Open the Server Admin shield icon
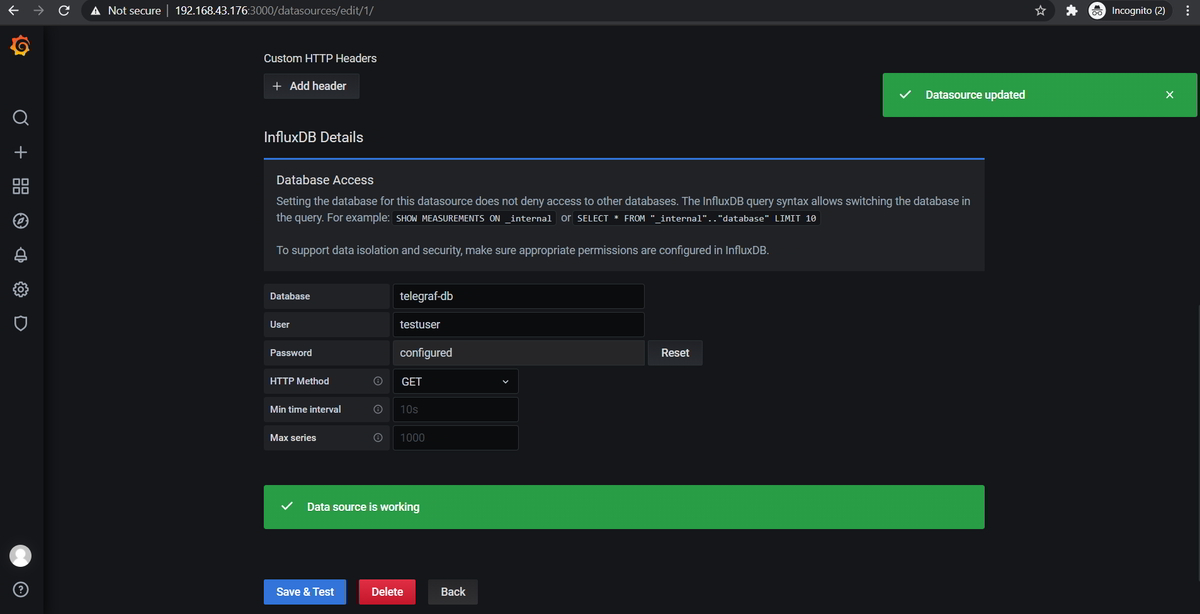 [20, 323]
